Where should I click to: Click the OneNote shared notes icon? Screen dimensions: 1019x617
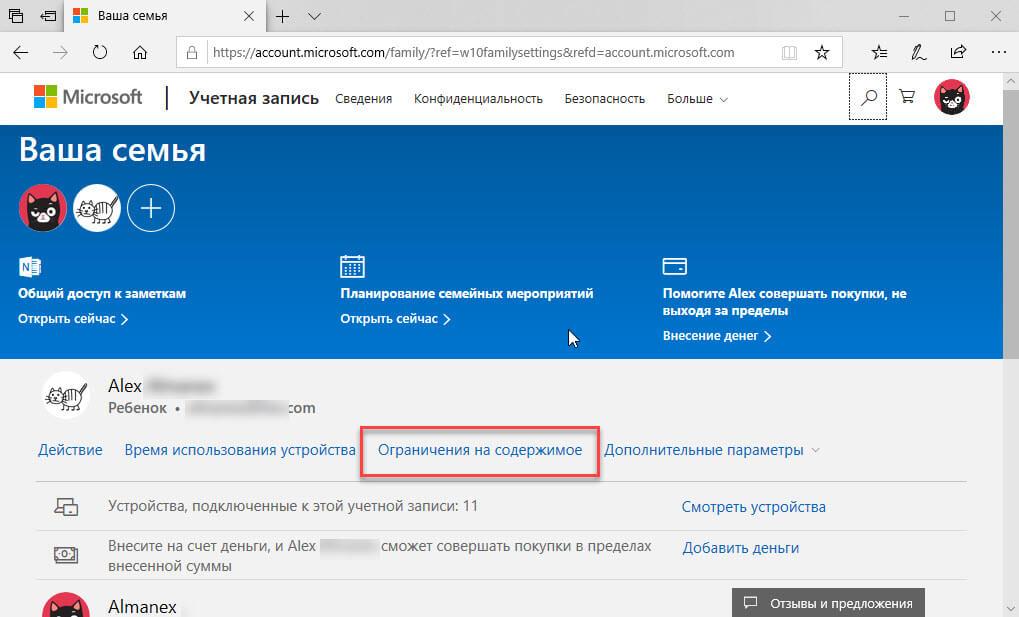click(31, 267)
